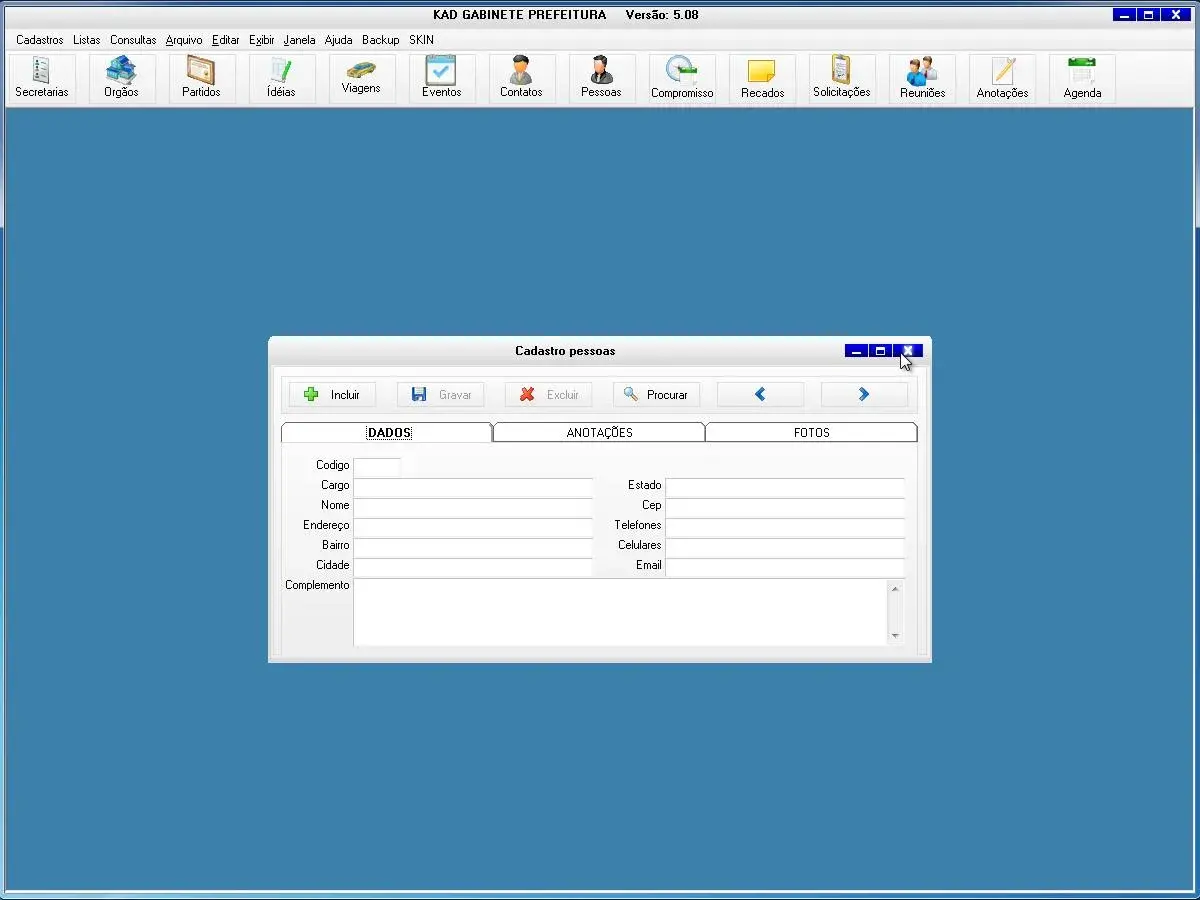Open the Backup menu
This screenshot has height=900, width=1200.
coord(380,40)
